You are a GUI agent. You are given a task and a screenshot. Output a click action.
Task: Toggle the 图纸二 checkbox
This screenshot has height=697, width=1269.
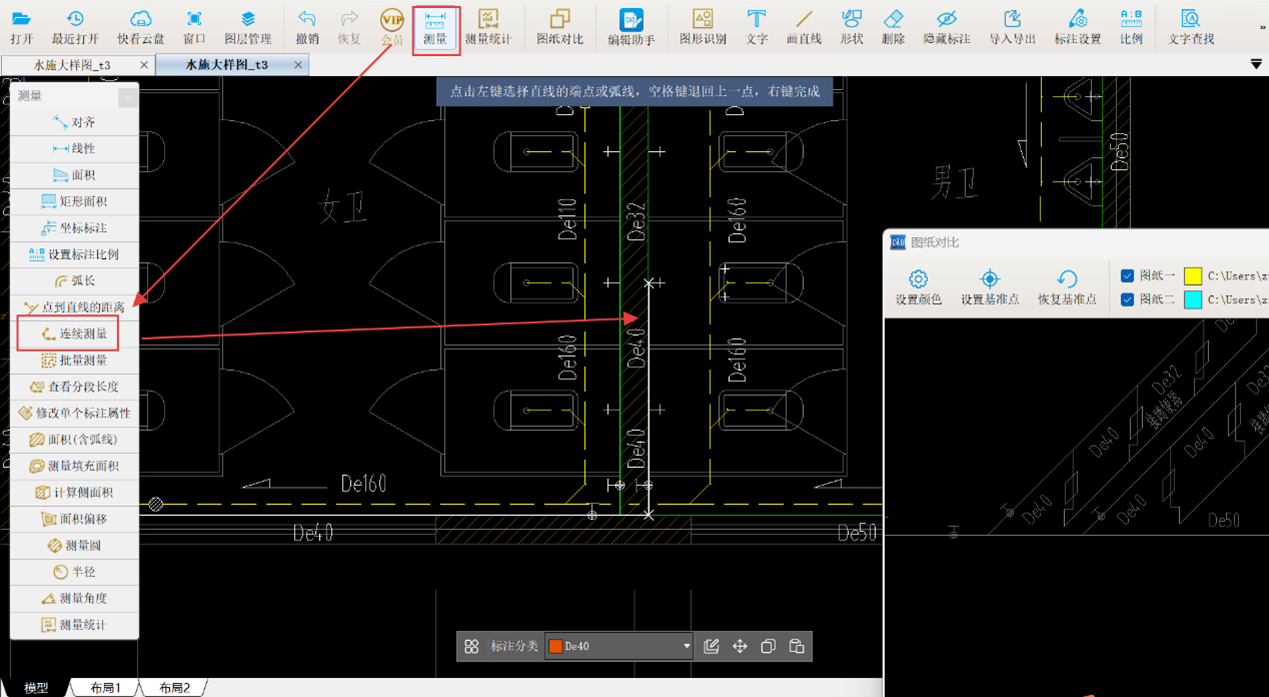(1127, 300)
